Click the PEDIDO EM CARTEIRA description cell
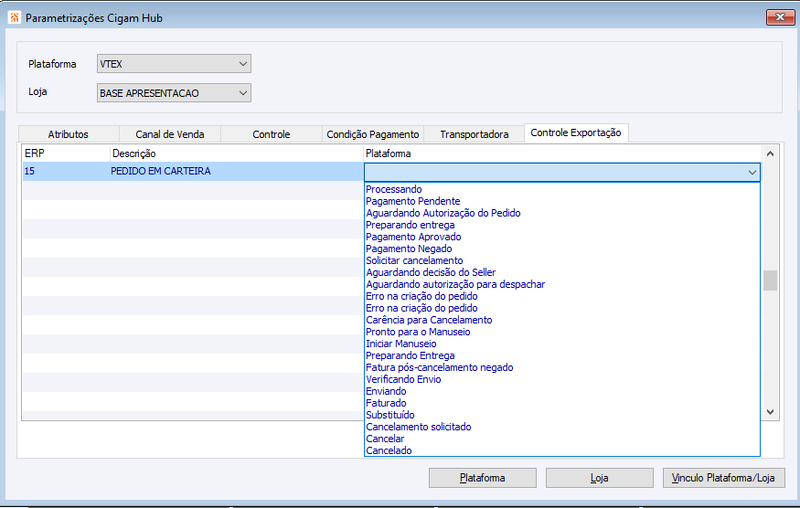 [x=236, y=171]
